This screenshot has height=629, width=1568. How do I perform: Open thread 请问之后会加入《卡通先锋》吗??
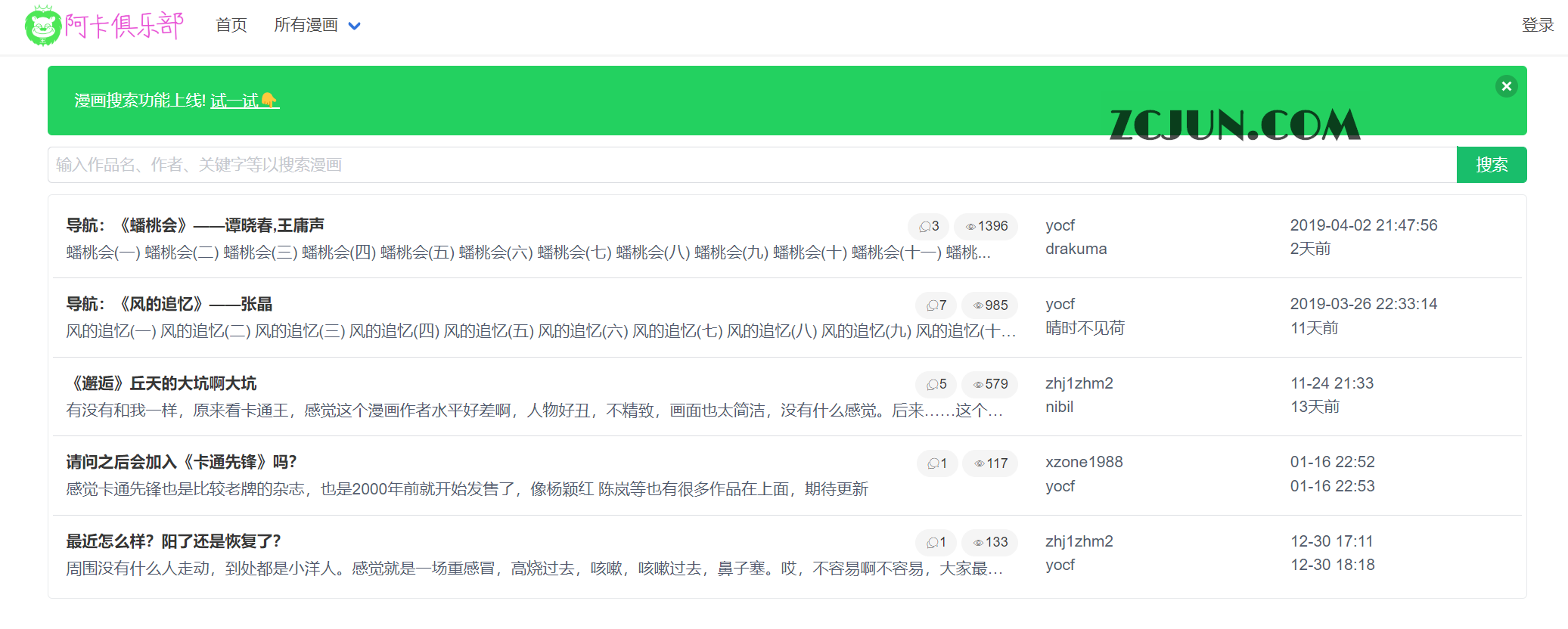[182, 462]
